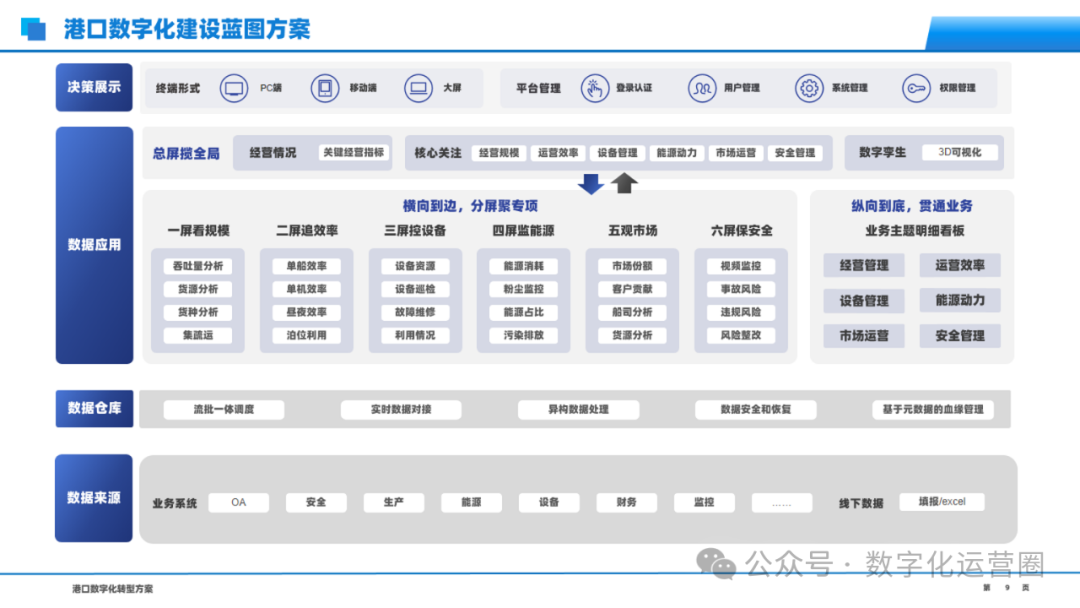1080x608 pixels.
Task: Click the 风险整改 item
Action: click(741, 335)
